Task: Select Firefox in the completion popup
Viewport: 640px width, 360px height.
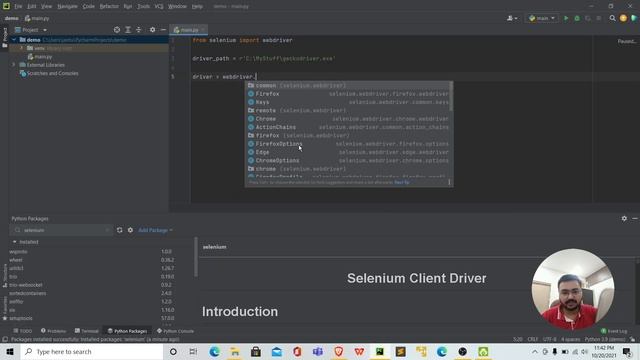Action: point(349,94)
